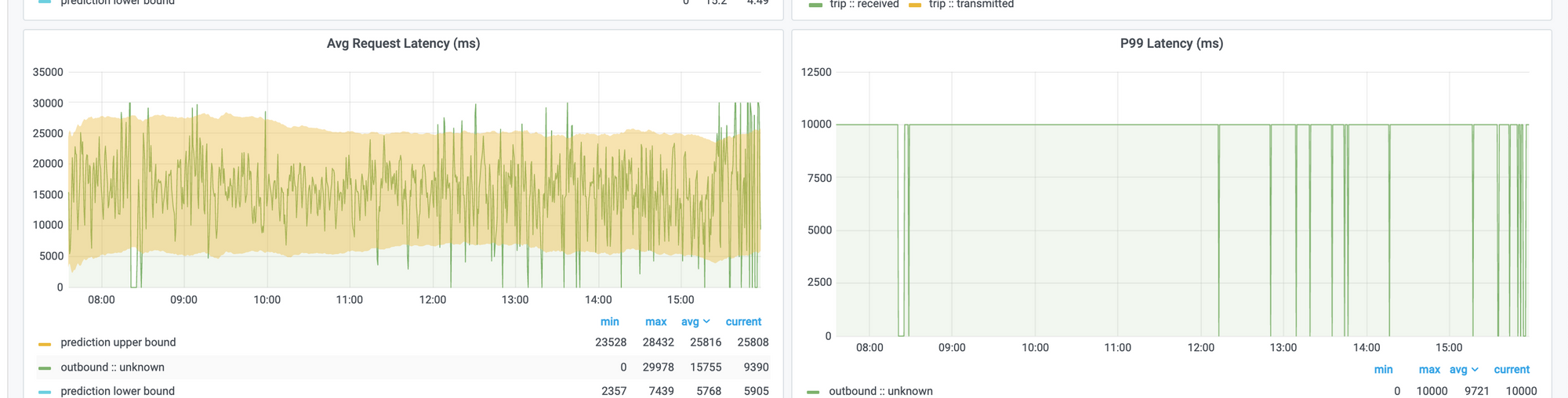
Task: Click the yellow trip :: transmitted swatch
Action: (x=915, y=5)
